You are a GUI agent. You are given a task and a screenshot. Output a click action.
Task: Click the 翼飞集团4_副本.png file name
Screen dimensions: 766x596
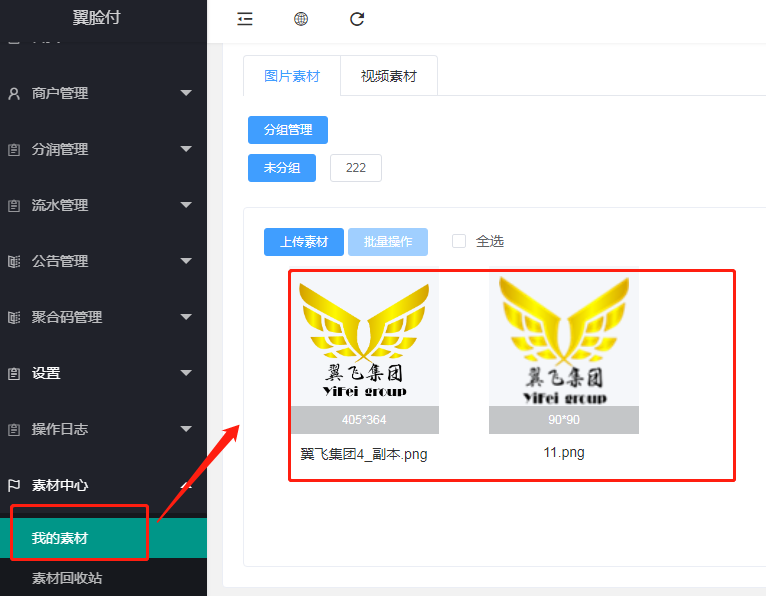tap(364, 454)
